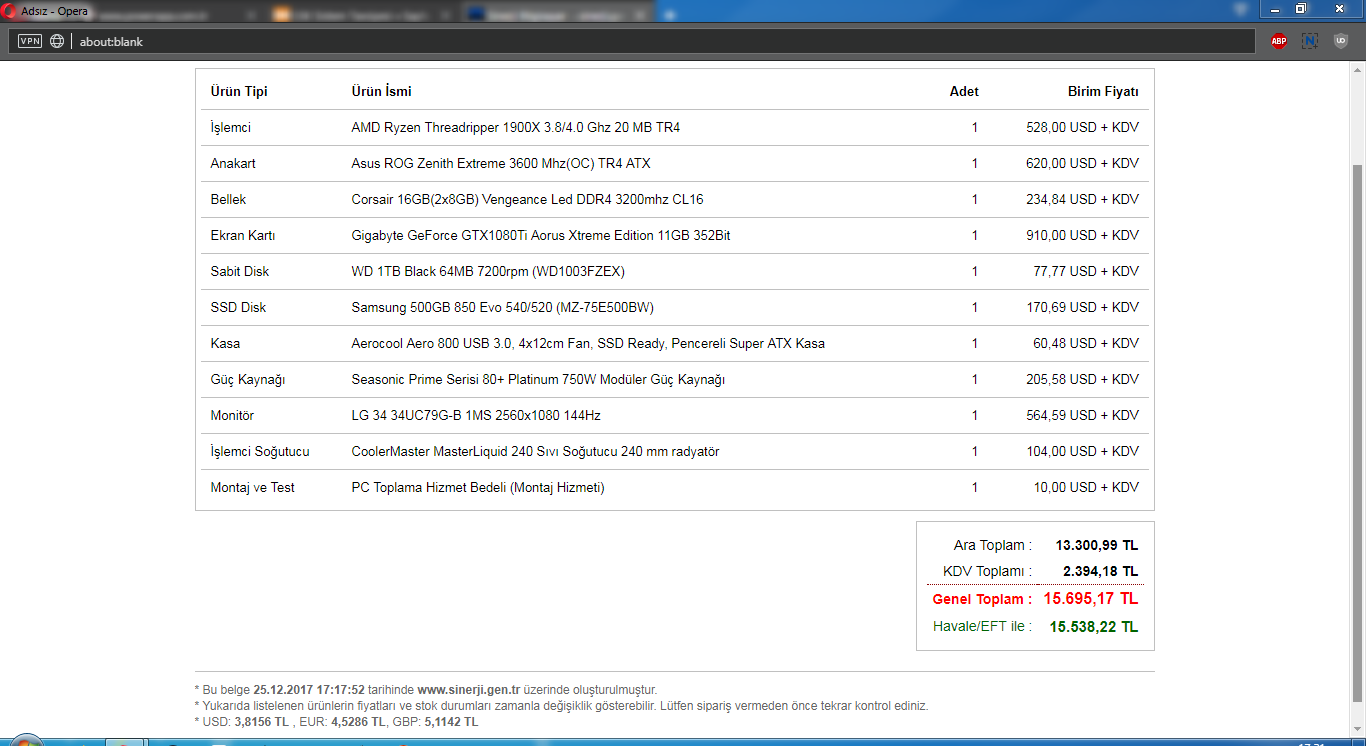Screen dimensions: 1366x746
Task: Select the 'İşlemci Soğutucu' product type cell
Action: [x=260, y=451]
